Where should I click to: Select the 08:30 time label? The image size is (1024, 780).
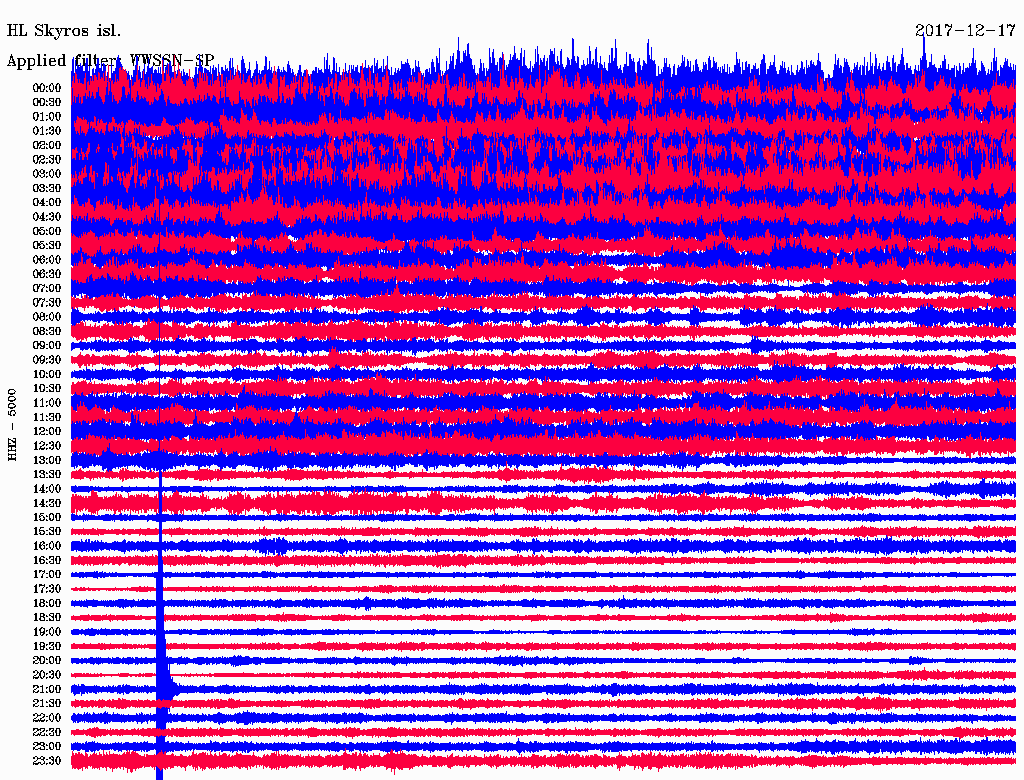pos(47,331)
